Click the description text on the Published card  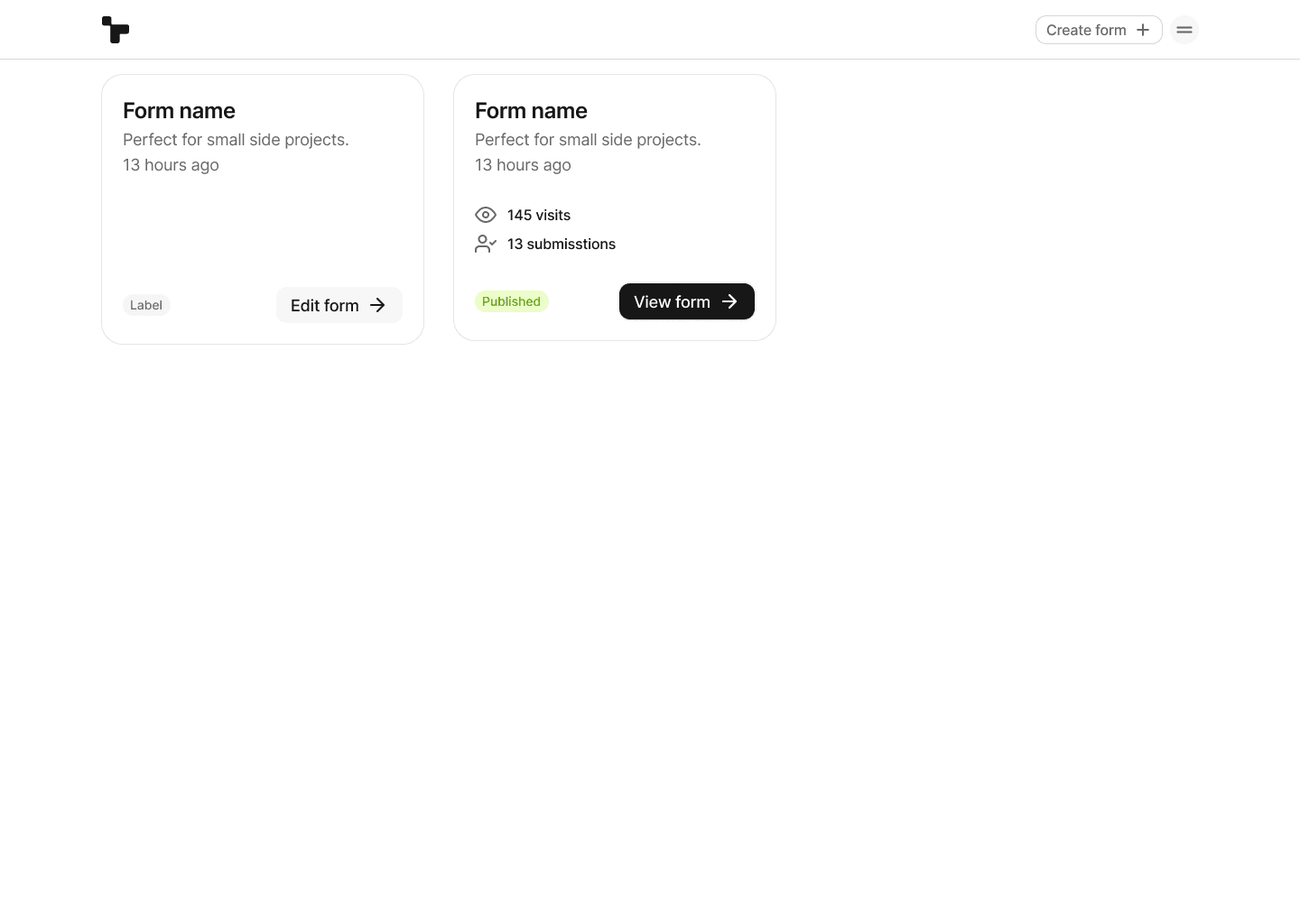pos(588,140)
